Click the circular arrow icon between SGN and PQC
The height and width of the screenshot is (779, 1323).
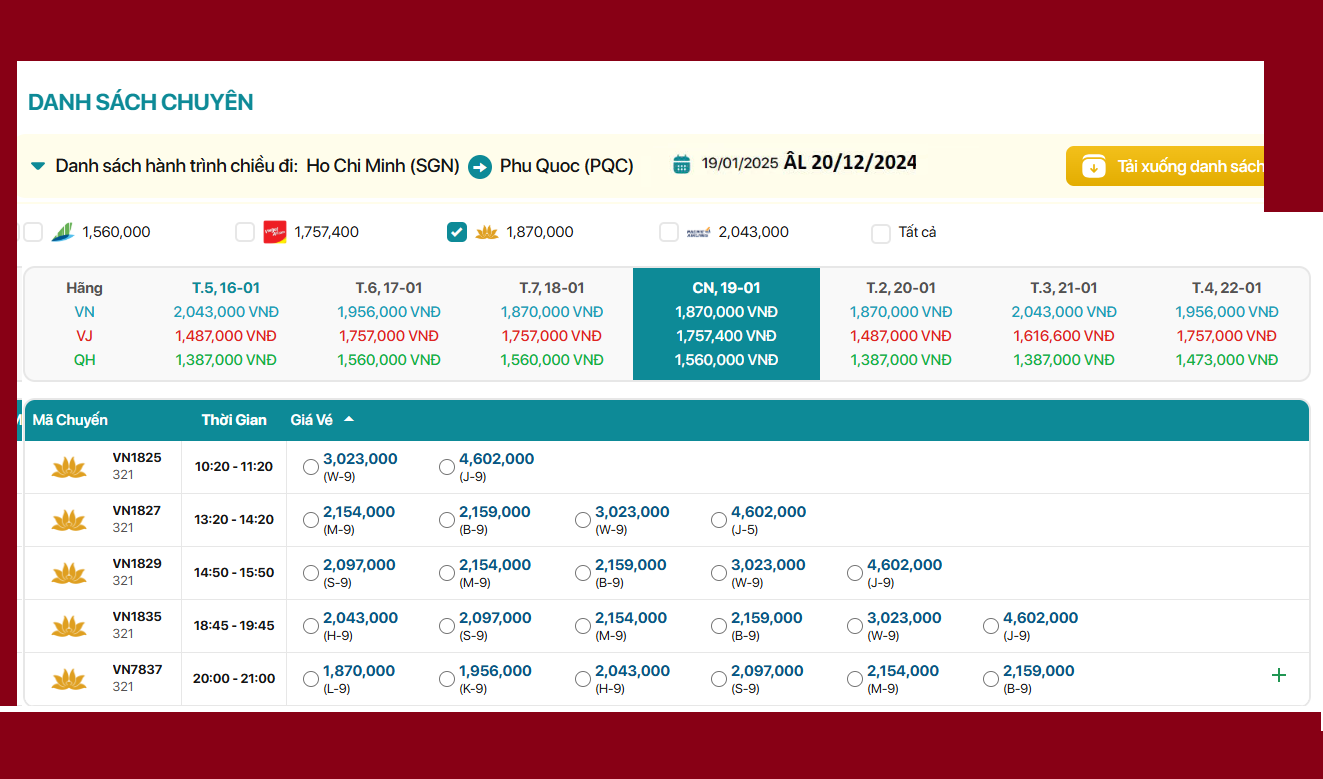[480, 166]
